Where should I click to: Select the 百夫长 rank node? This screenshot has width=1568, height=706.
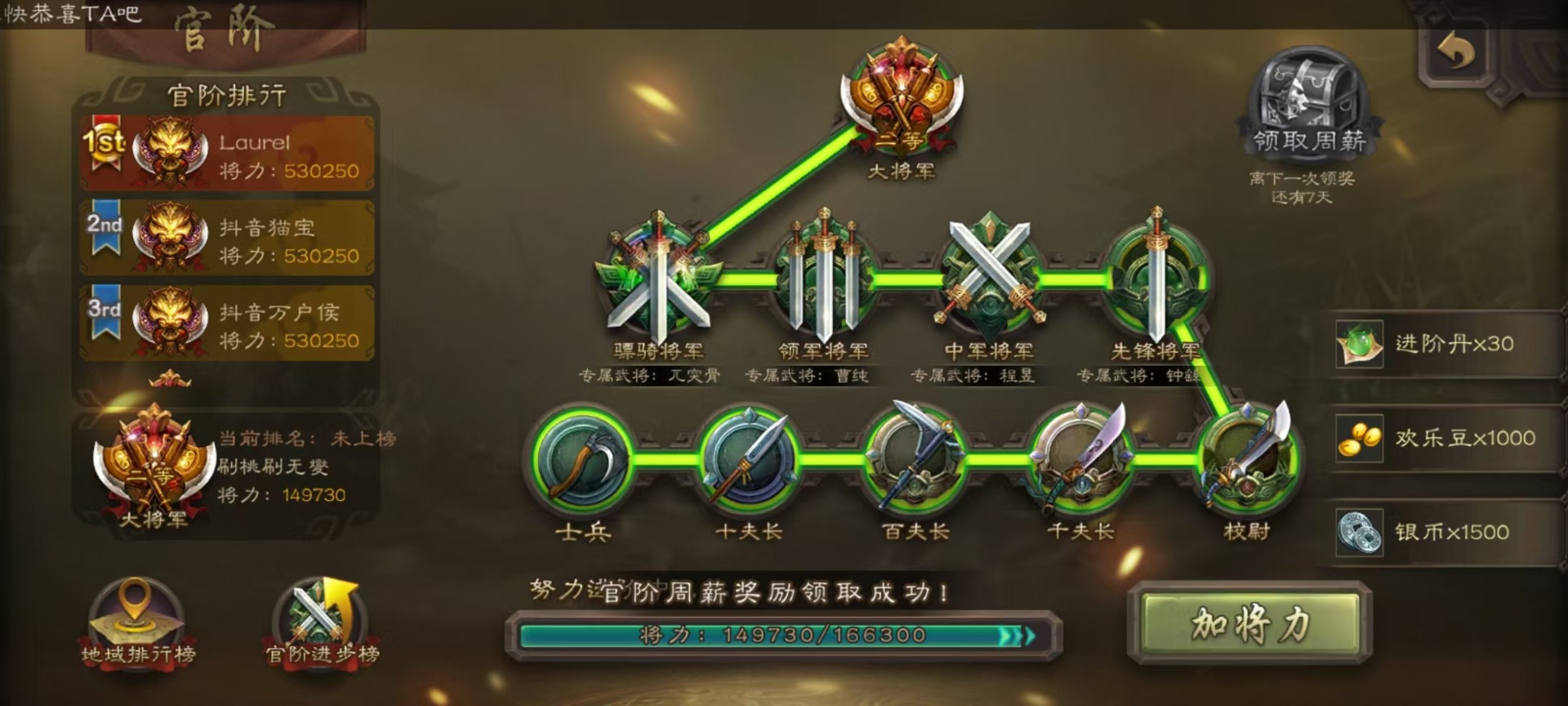pos(915,459)
